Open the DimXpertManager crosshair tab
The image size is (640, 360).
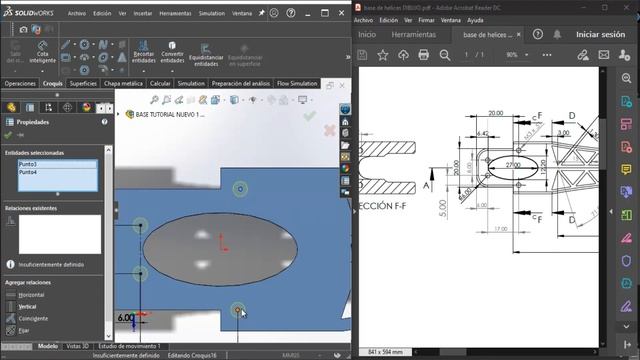[x=67, y=107]
